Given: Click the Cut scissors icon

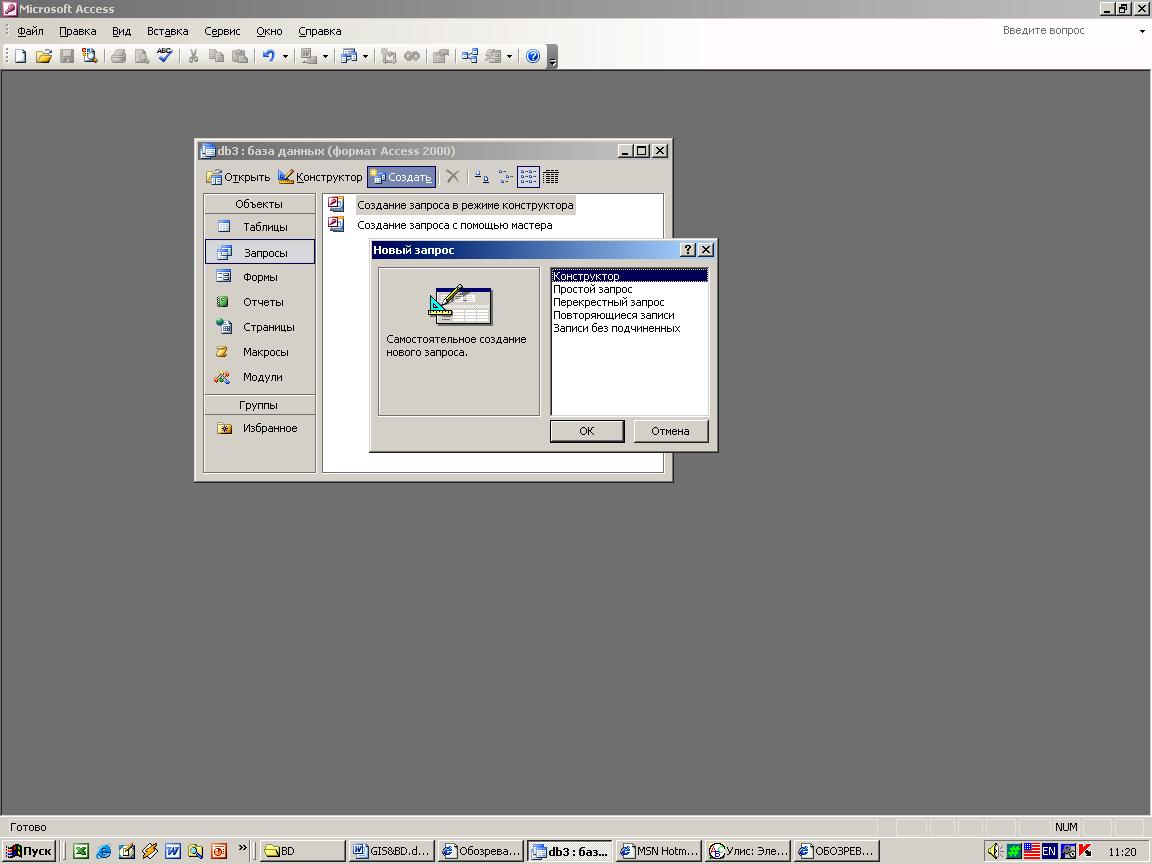Looking at the screenshot, I should coord(193,56).
